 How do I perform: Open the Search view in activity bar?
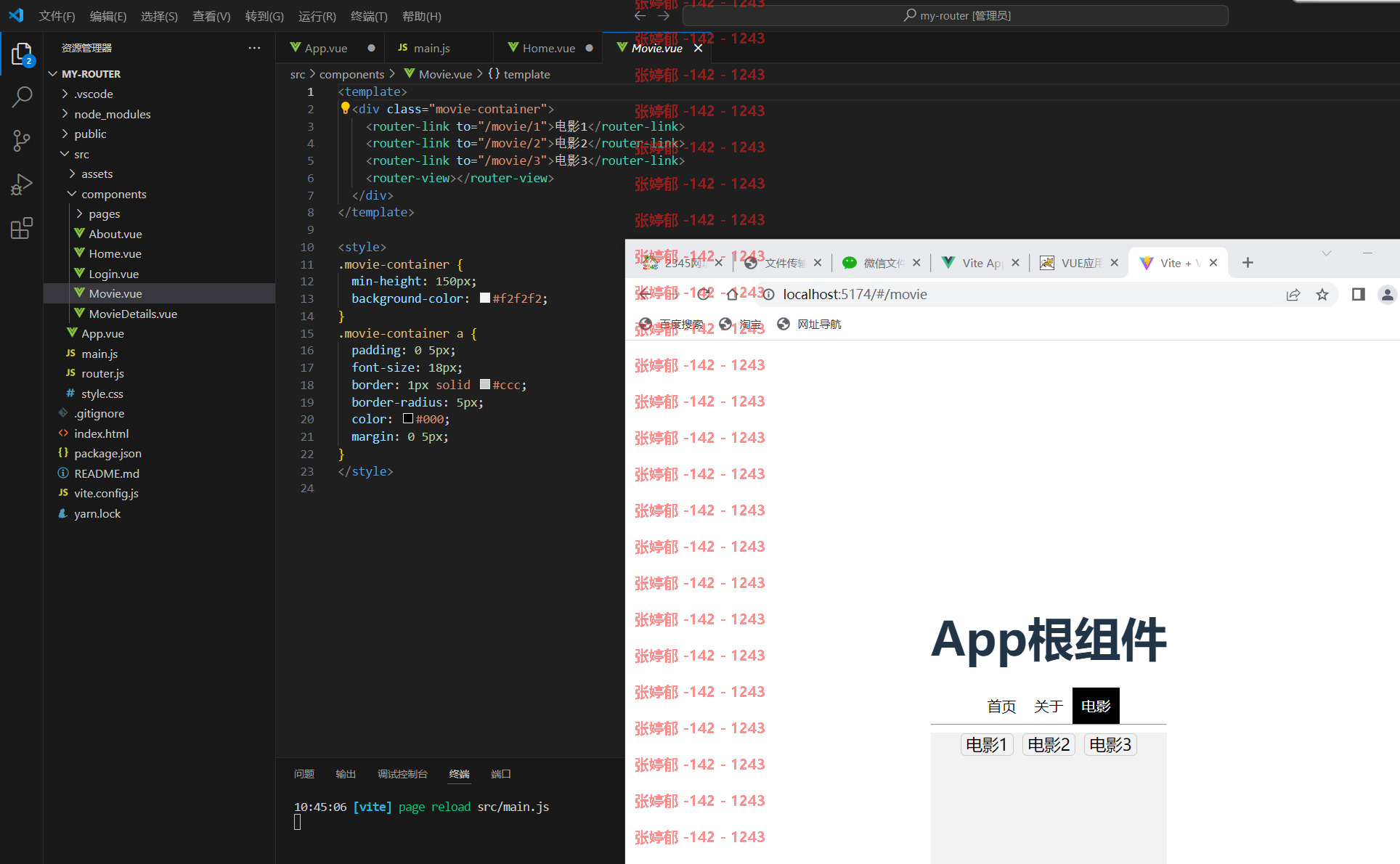[x=22, y=97]
